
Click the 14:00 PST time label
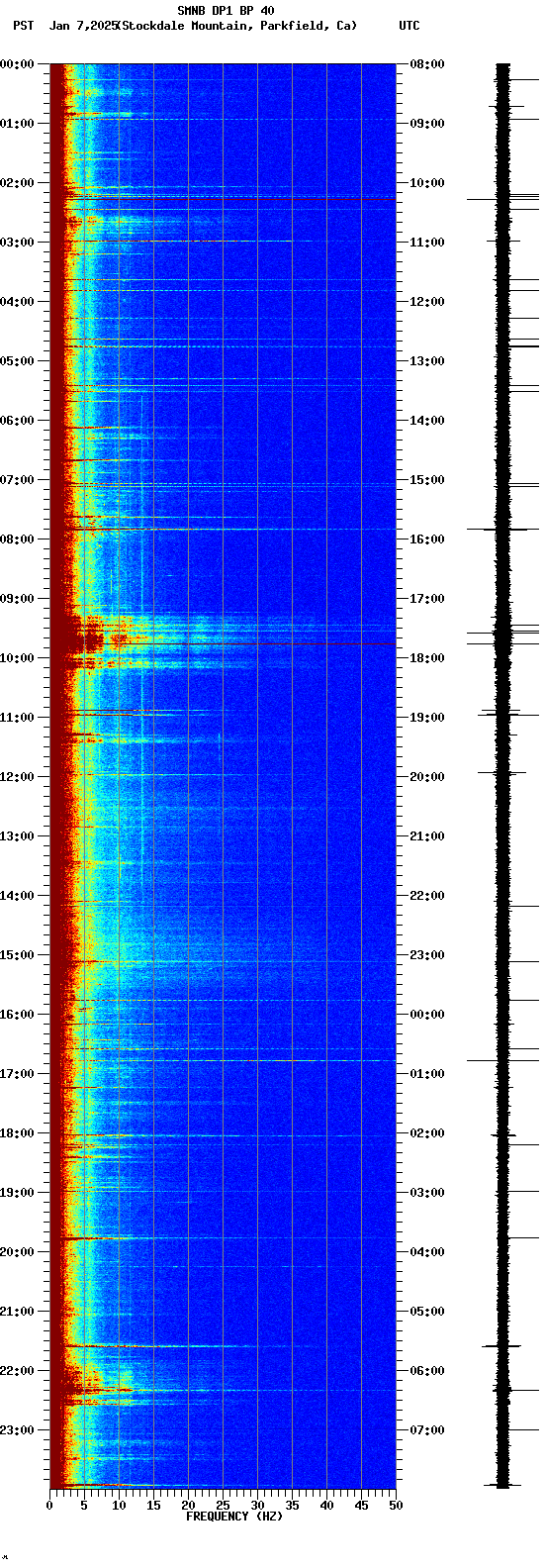(17, 896)
